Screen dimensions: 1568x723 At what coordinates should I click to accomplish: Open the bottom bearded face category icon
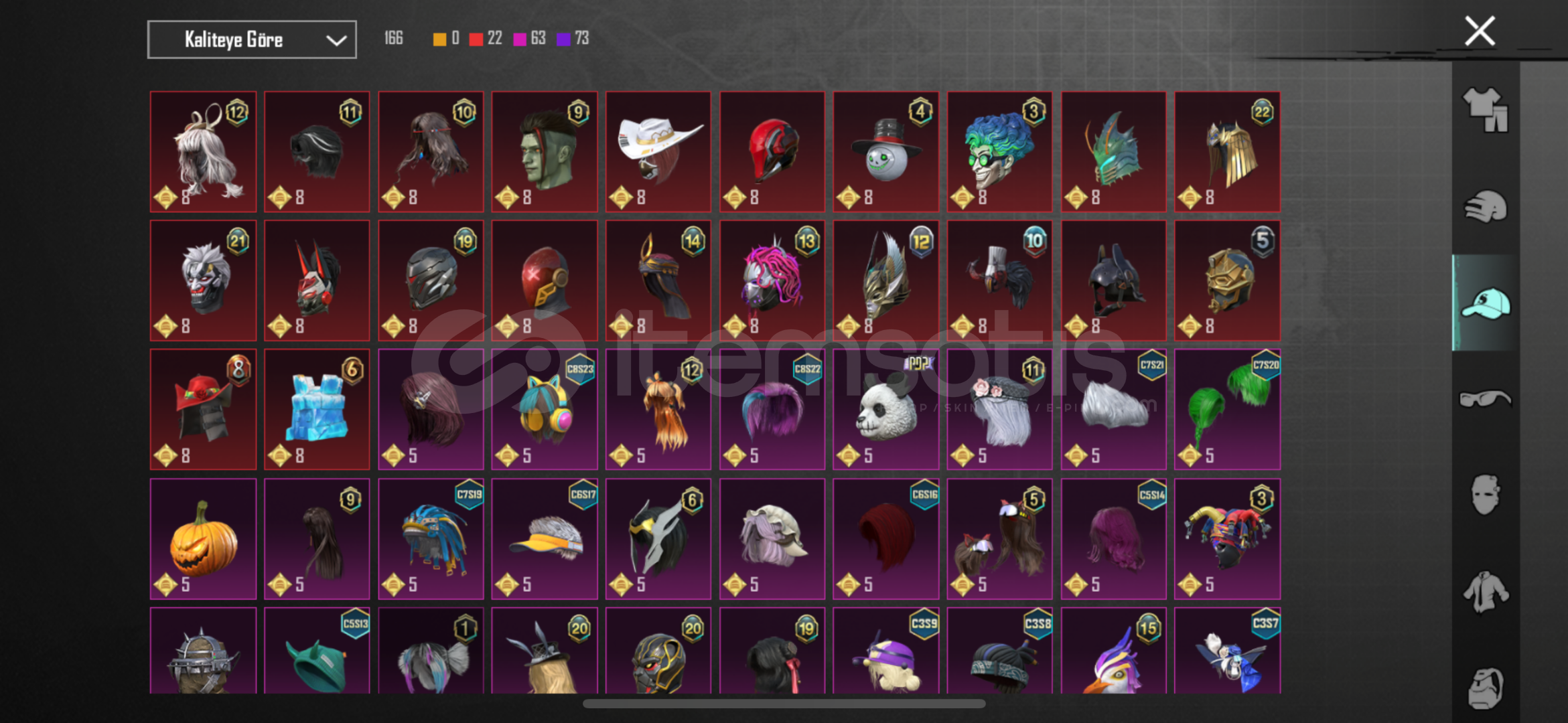click(1485, 688)
